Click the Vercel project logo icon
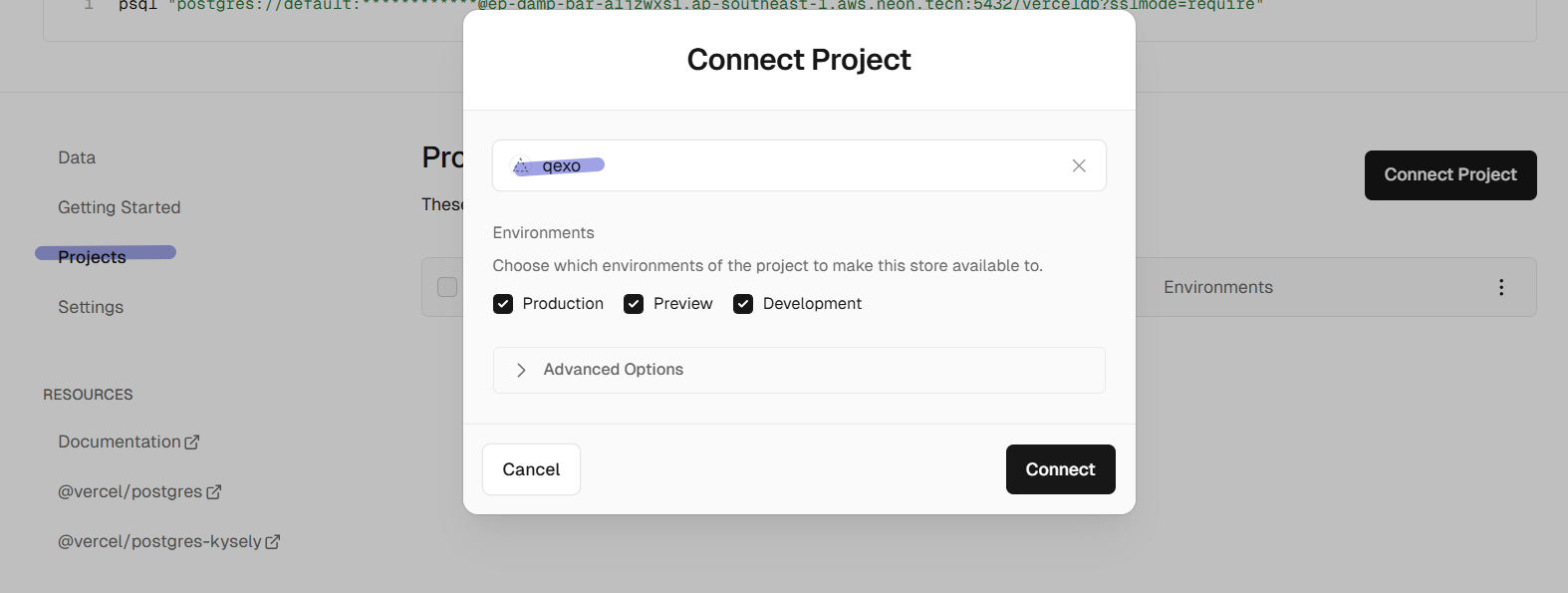 pos(521,166)
